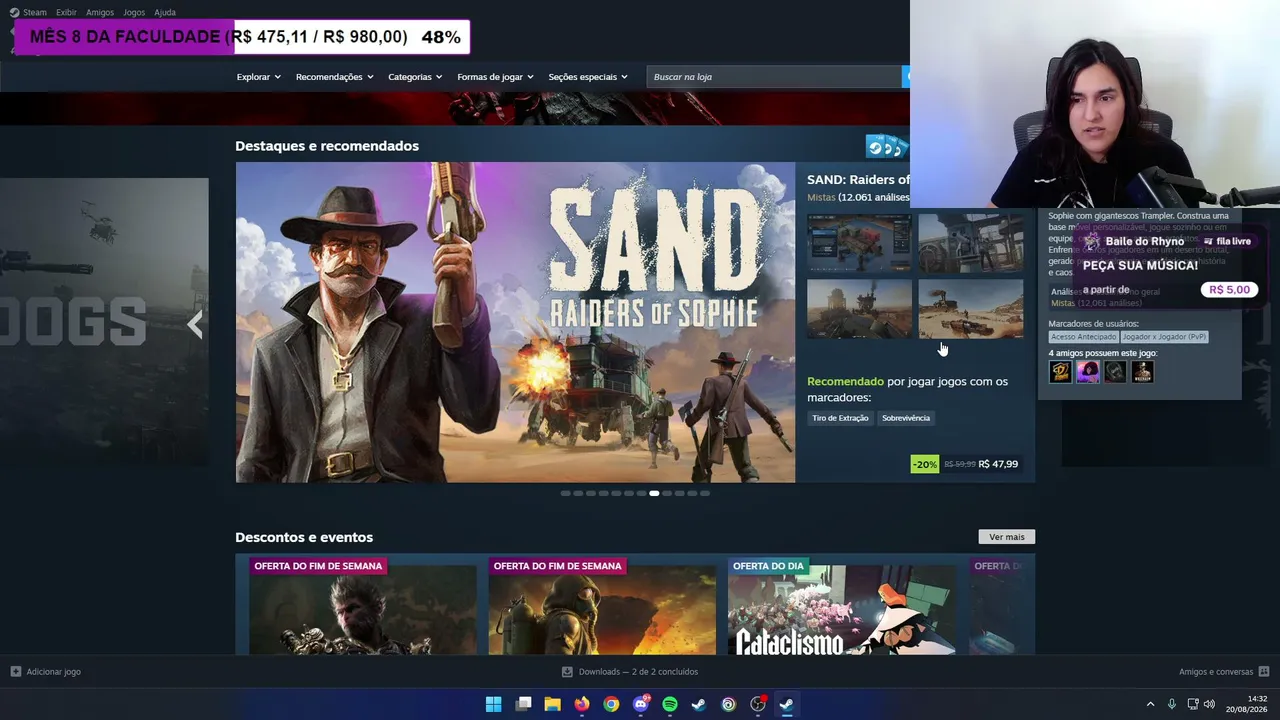Click the third friend avatar owning this game
The height and width of the screenshot is (720, 1280).
[1115, 372]
